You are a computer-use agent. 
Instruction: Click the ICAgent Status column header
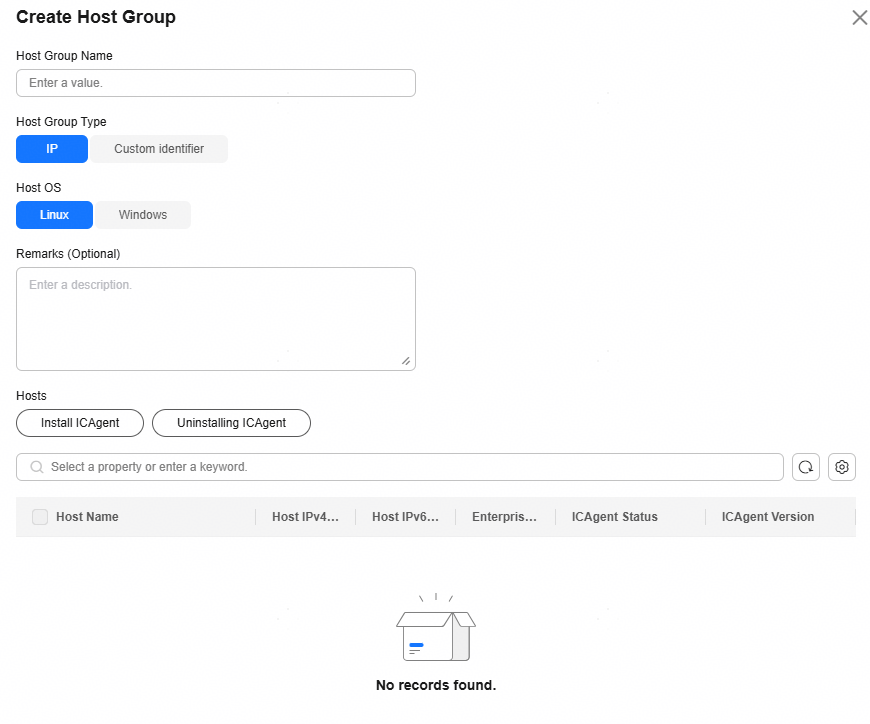(614, 517)
